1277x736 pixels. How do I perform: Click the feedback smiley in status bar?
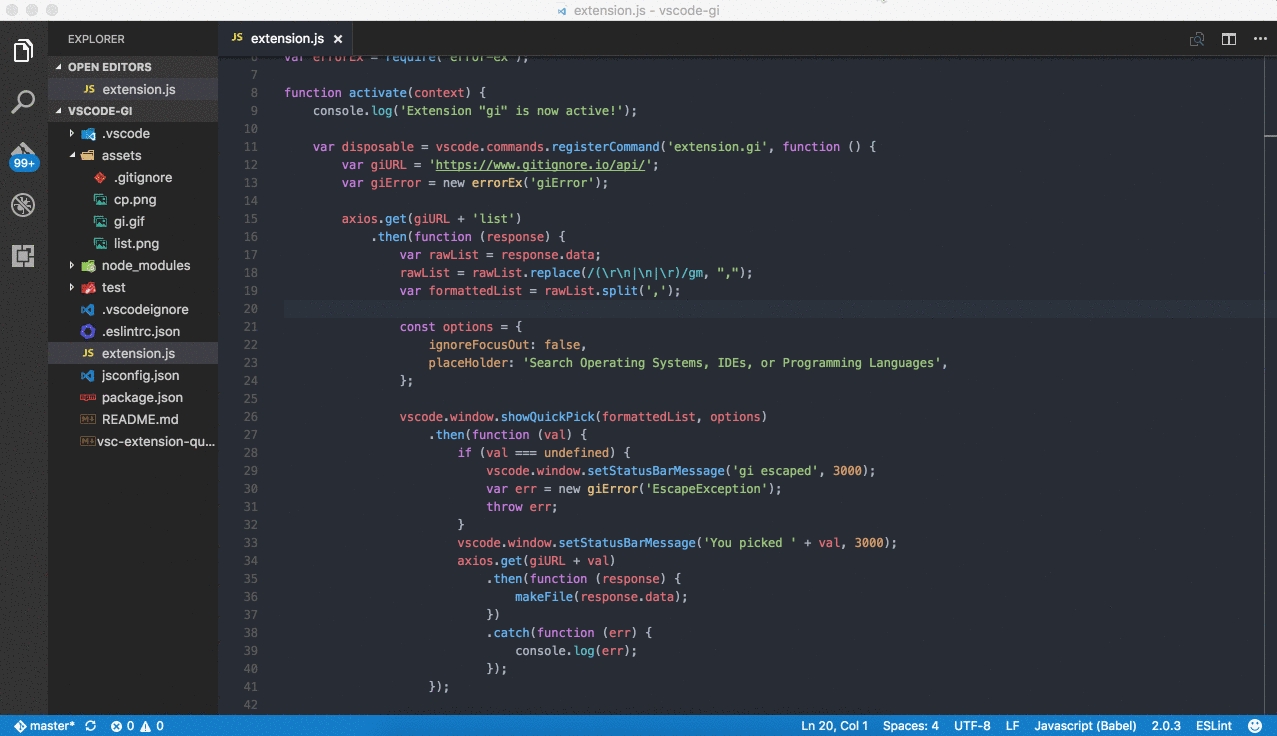[x=1256, y=726]
